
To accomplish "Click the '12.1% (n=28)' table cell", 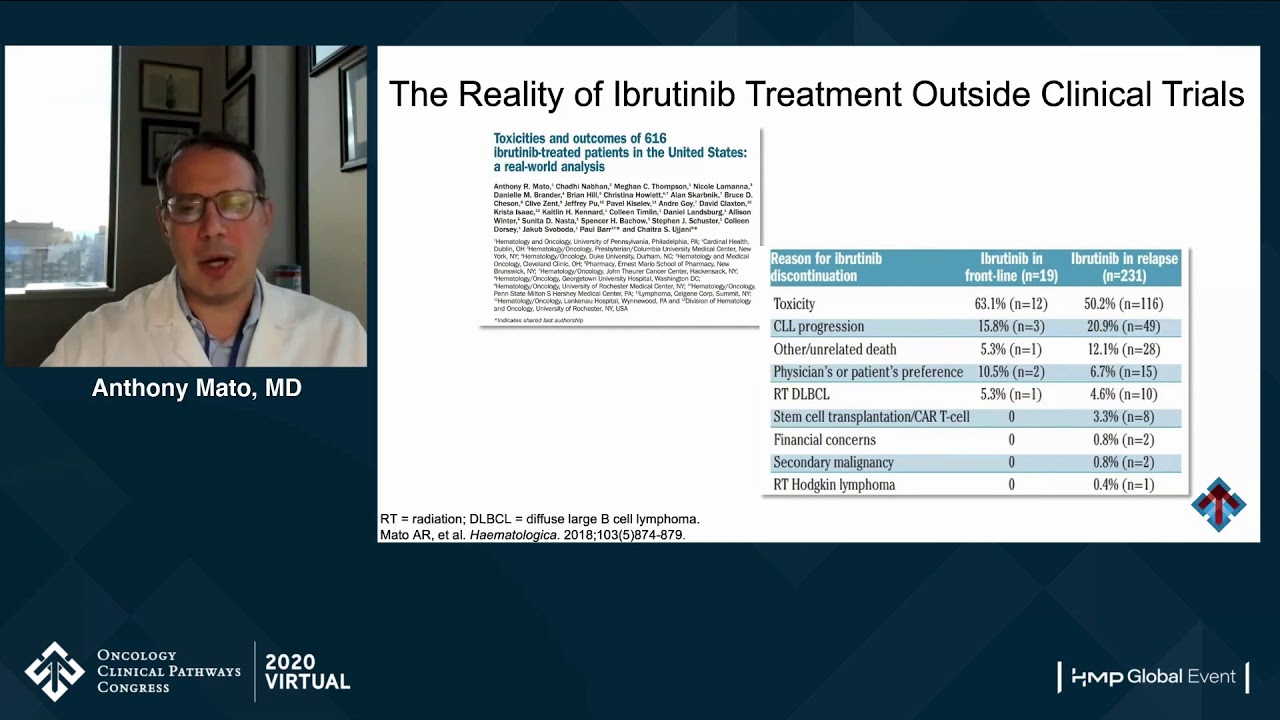I will [x=1123, y=350].
